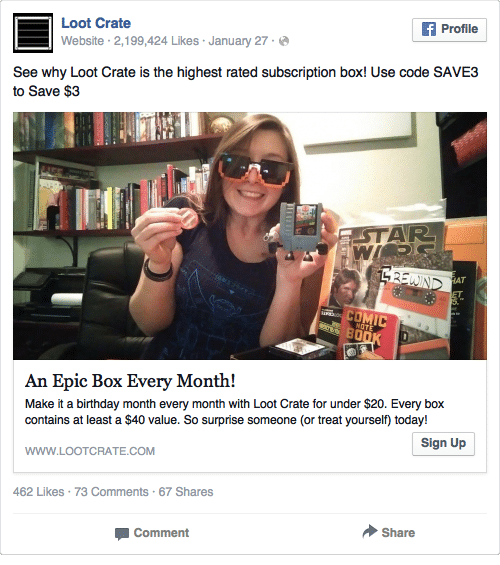This screenshot has height=565, width=500.
Task: Click the Website label under page name
Action: (82, 41)
